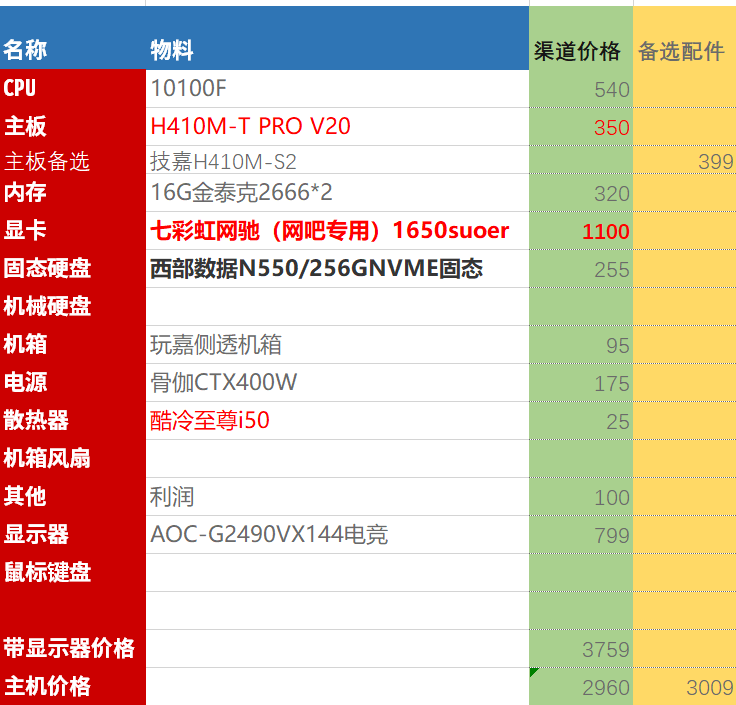Select the SSD price 255
Screen dimensions: 736x705
coord(581,269)
